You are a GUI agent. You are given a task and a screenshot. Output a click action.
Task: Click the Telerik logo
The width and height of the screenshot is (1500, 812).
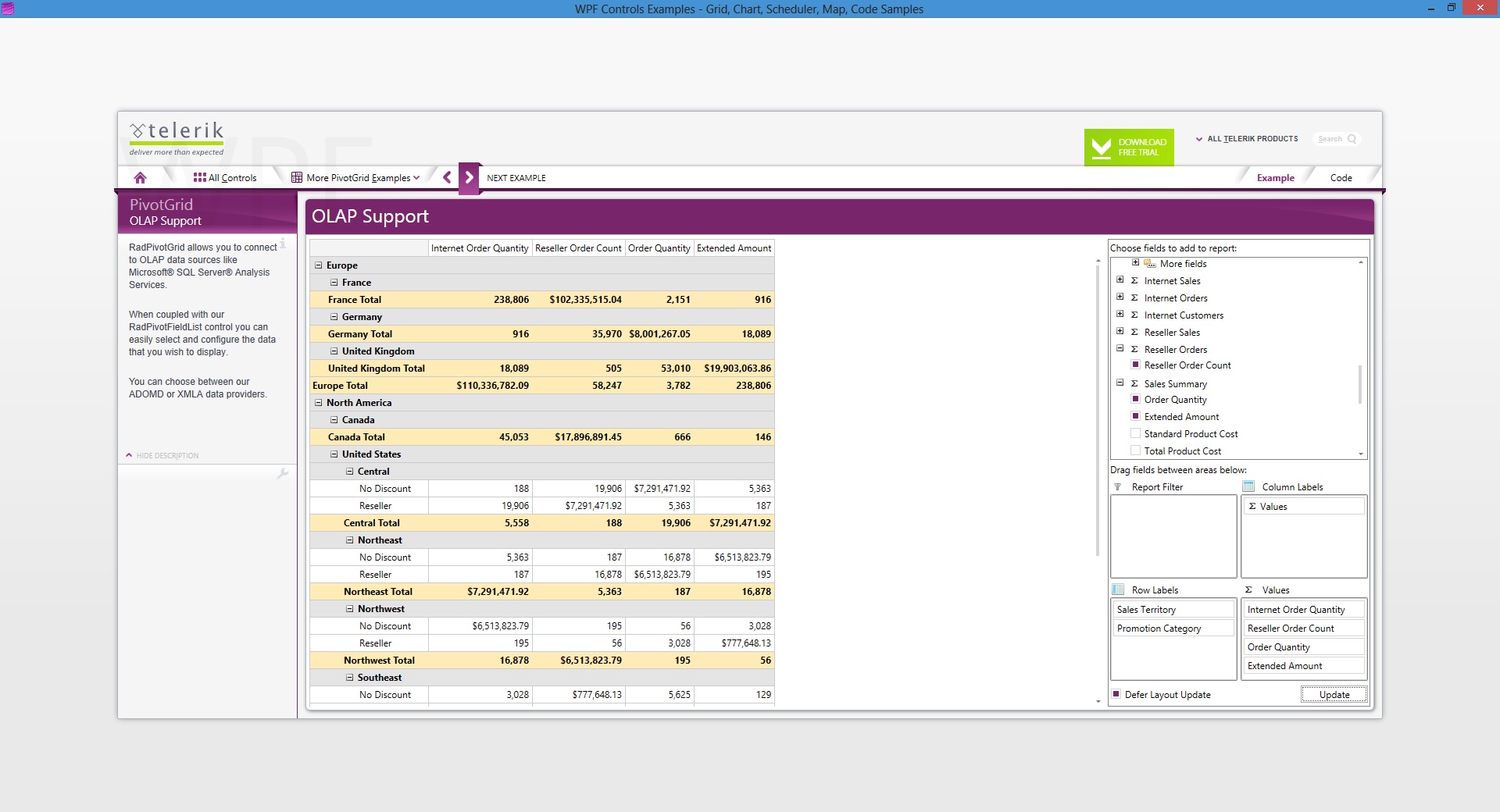(x=177, y=137)
